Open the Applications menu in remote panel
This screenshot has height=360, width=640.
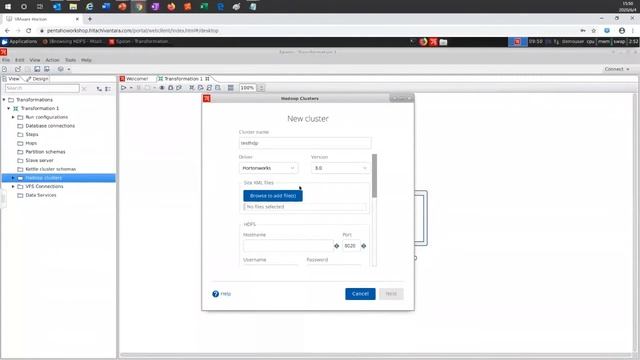click(x=19, y=42)
